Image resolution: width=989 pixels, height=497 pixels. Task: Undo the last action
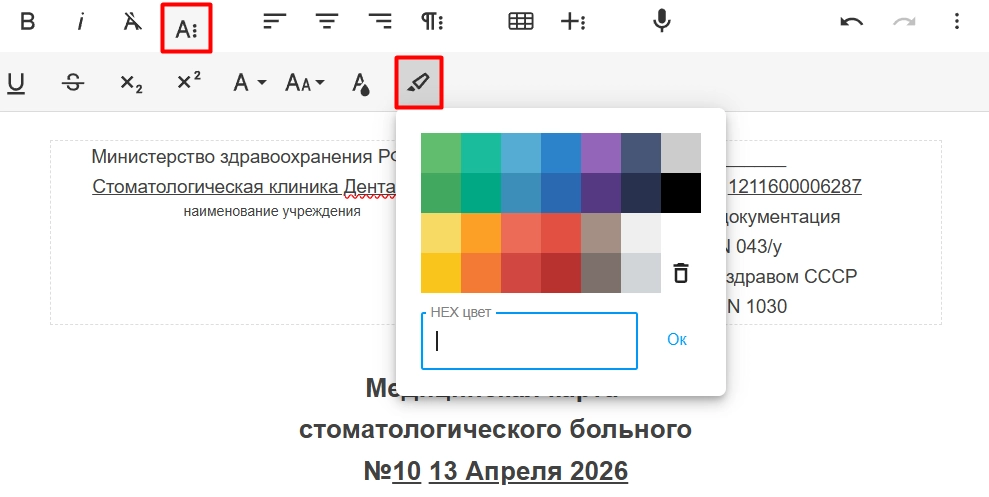click(851, 22)
